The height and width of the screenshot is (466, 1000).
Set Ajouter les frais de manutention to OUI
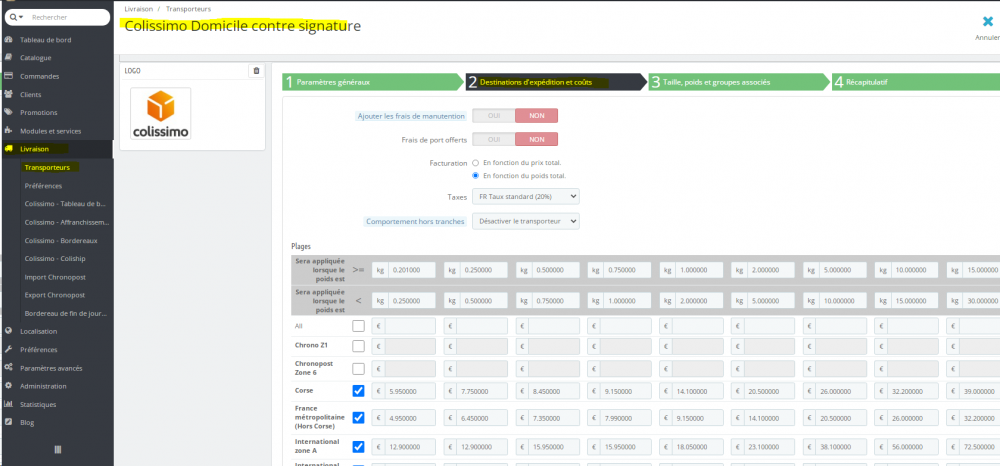(x=494, y=115)
